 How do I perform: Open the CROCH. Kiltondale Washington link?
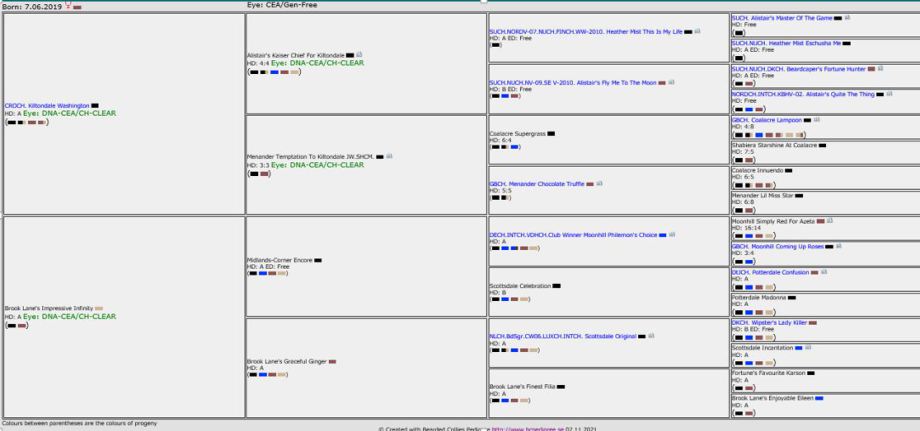tap(46, 105)
